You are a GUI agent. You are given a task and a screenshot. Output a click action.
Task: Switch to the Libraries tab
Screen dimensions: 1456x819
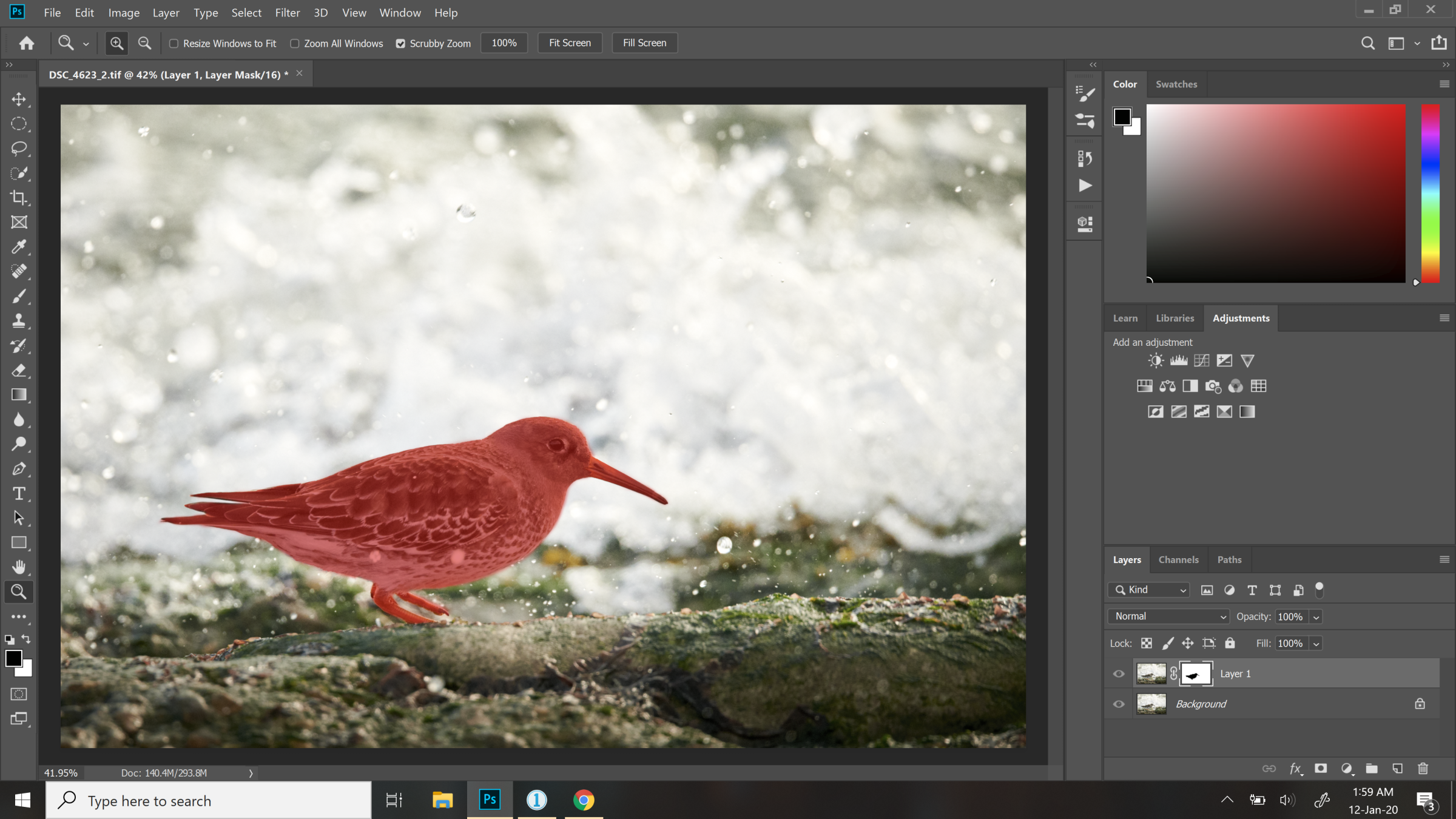(1175, 318)
